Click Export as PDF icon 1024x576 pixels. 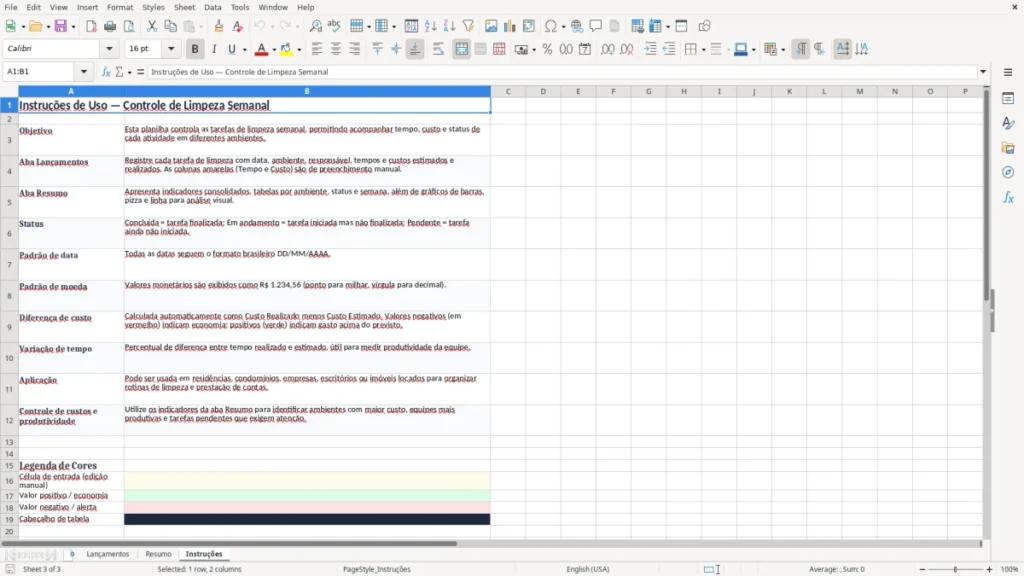click(91, 26)
